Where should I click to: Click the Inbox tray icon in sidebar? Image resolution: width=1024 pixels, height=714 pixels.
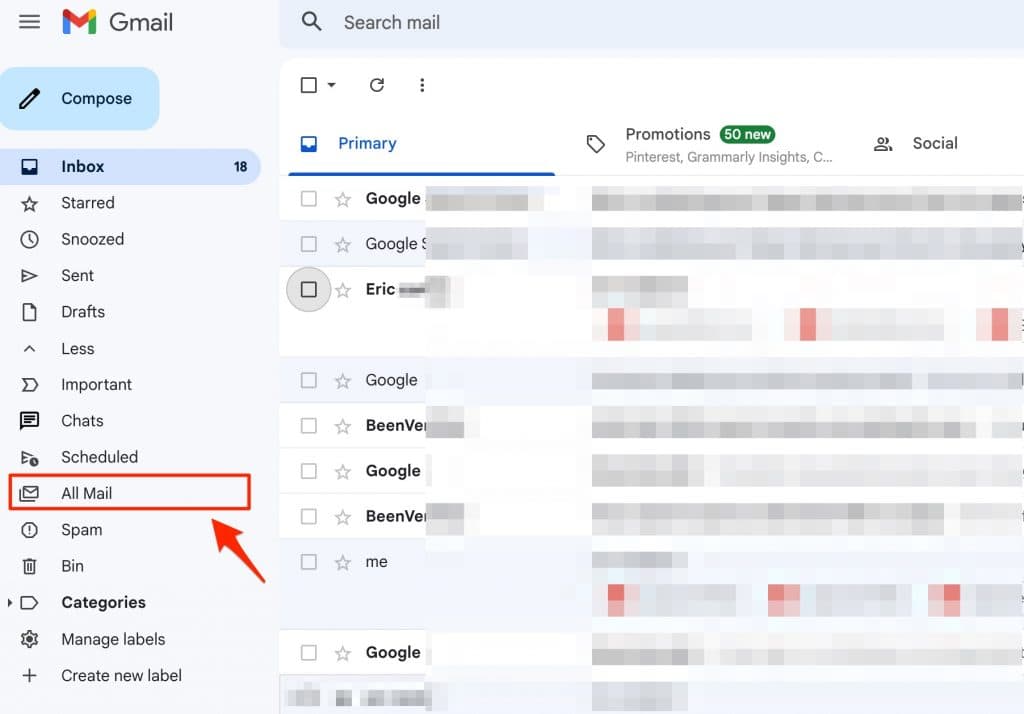coord(29,167)
